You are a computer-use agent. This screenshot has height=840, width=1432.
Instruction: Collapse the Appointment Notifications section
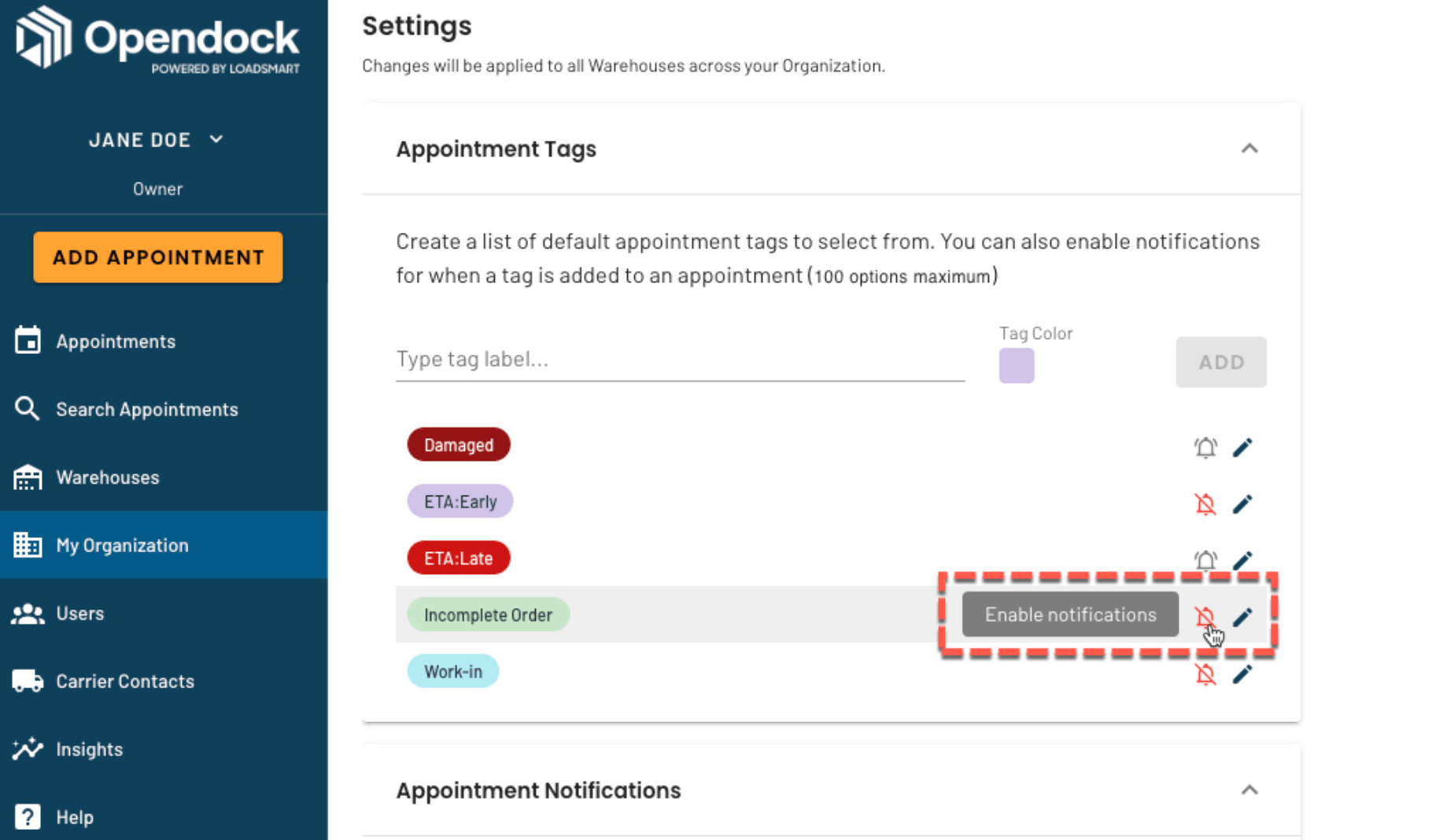pos(1249,790)
